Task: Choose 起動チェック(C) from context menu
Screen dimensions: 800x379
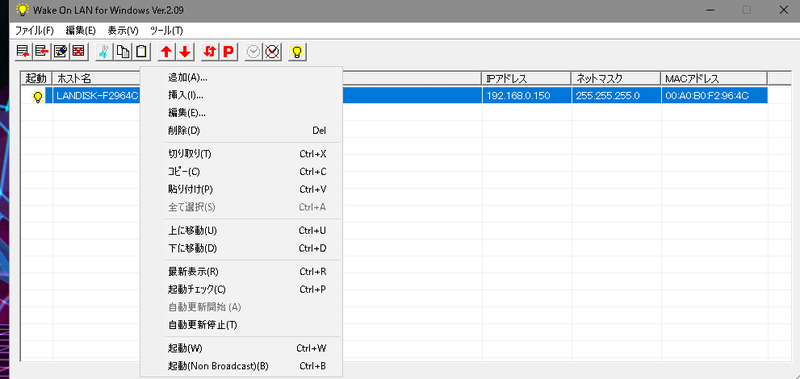Action: (x=241, y=289)
